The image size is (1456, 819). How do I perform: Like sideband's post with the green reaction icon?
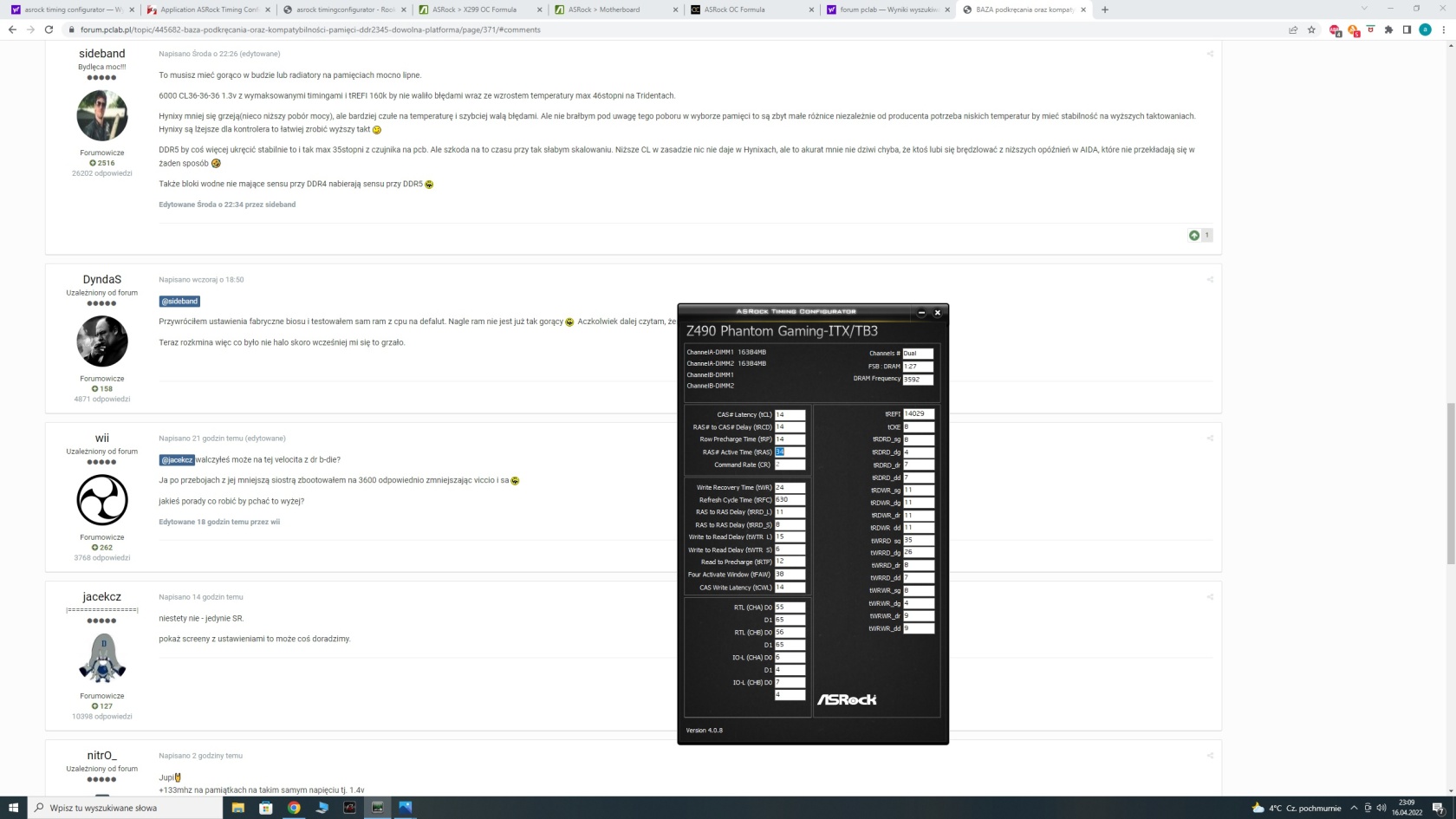(x=1194, y=235)
